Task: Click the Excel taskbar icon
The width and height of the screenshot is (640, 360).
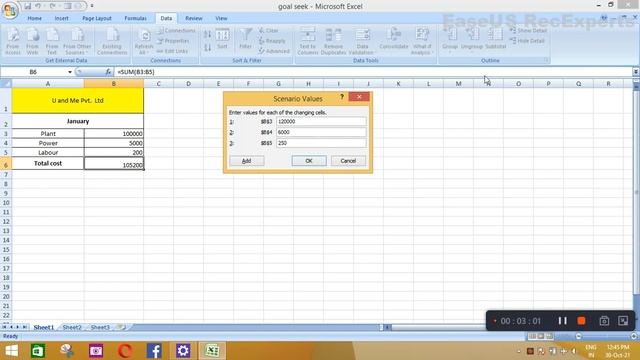Action: 212,351
